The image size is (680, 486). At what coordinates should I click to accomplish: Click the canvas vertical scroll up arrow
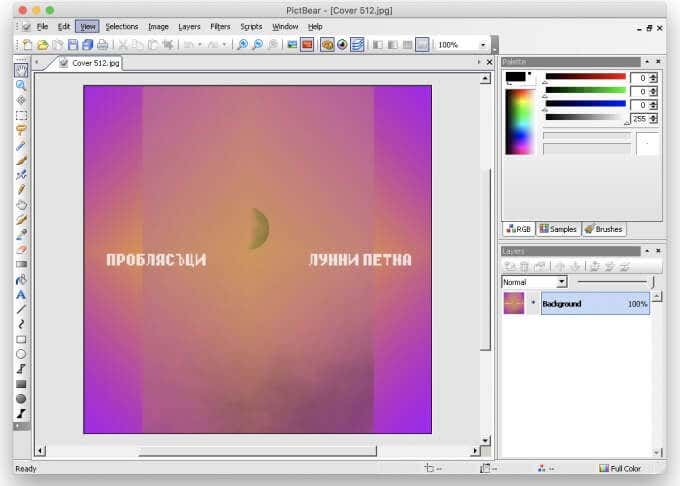click(485, 78)
